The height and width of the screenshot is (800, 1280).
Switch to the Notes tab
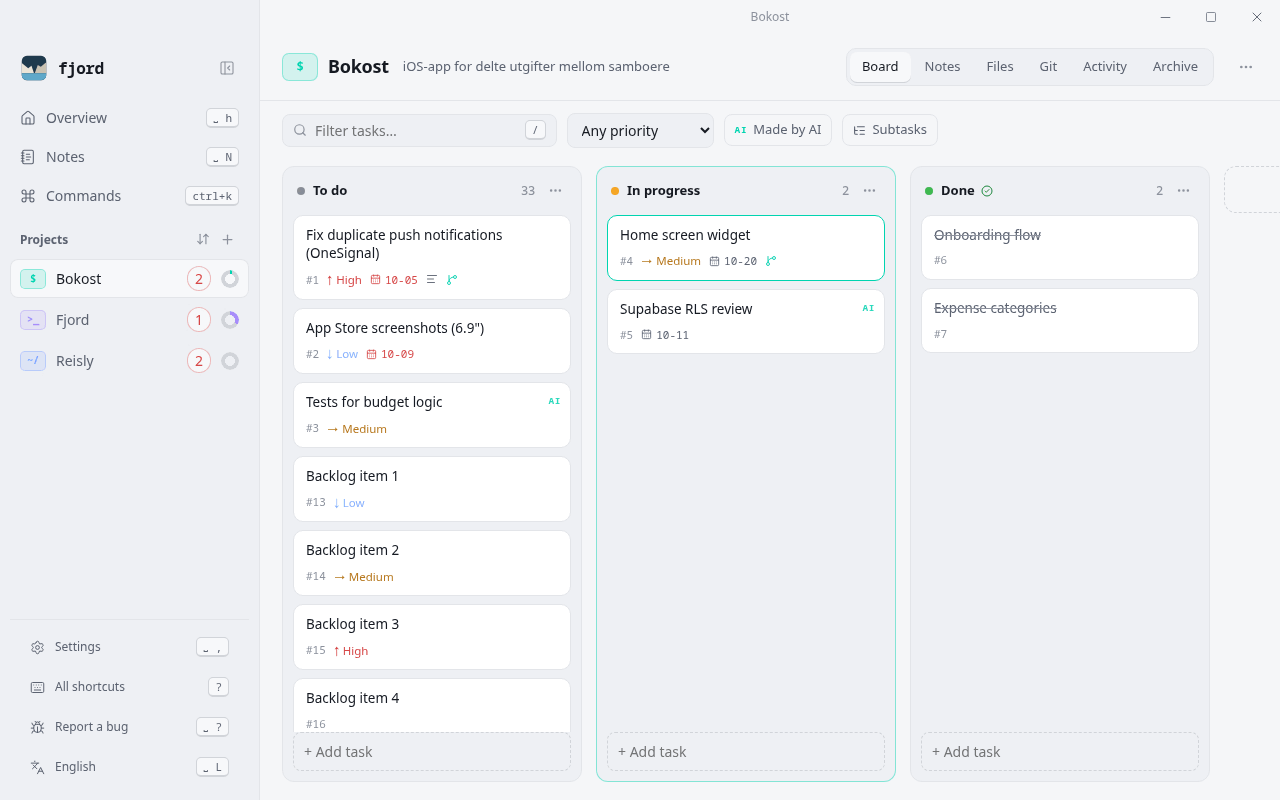(942, 67)
